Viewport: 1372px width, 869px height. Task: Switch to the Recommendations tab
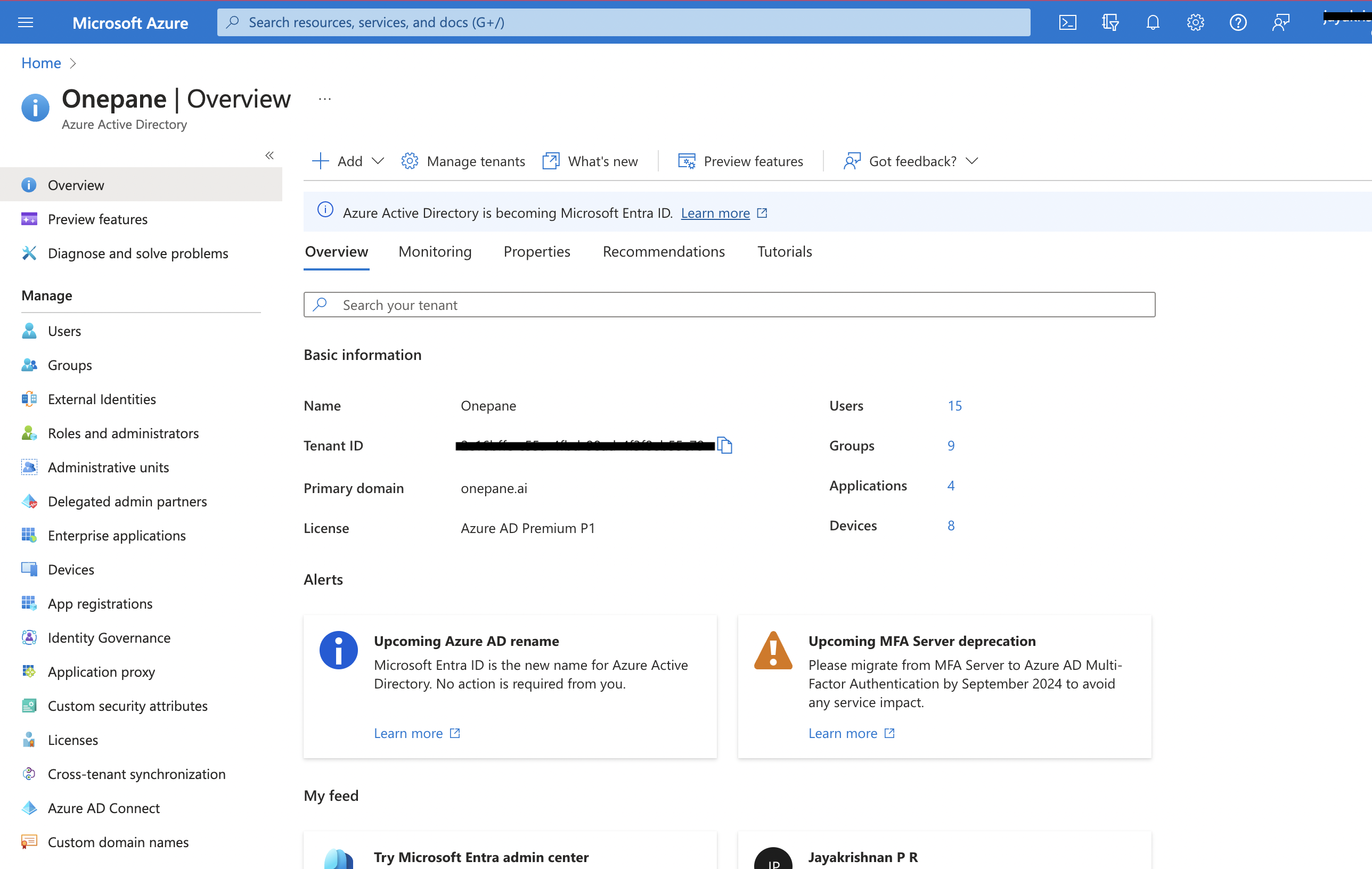664,252
